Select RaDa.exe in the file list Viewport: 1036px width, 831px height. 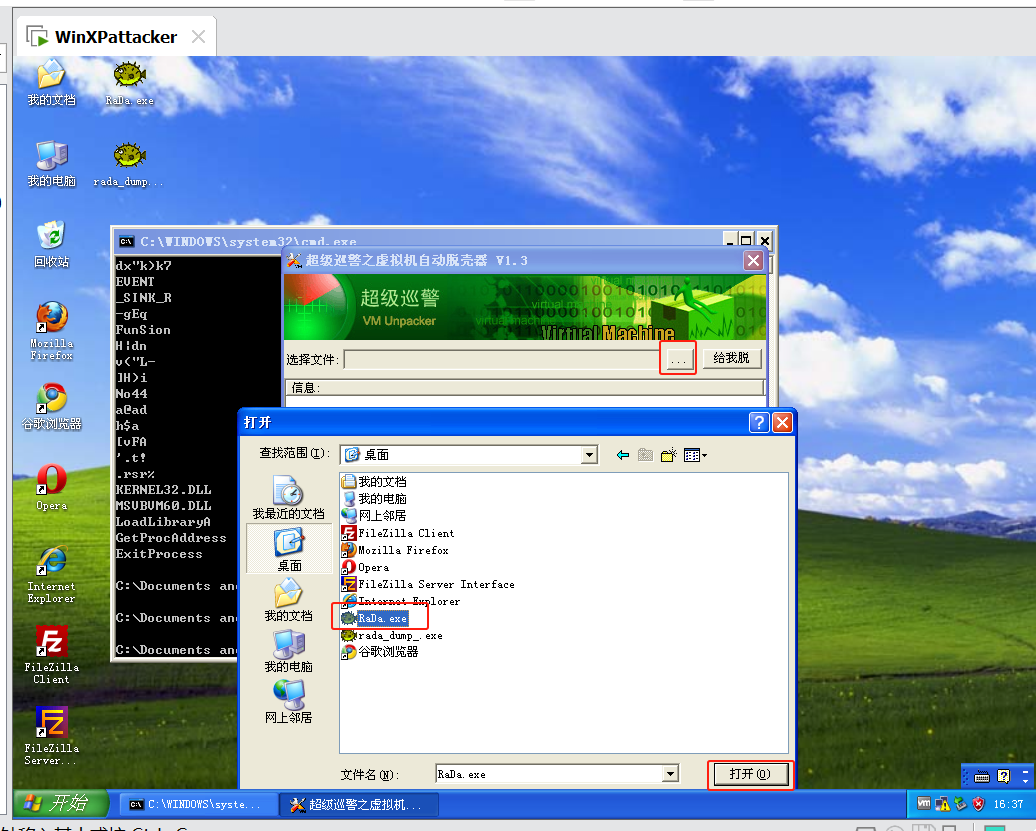375,618
